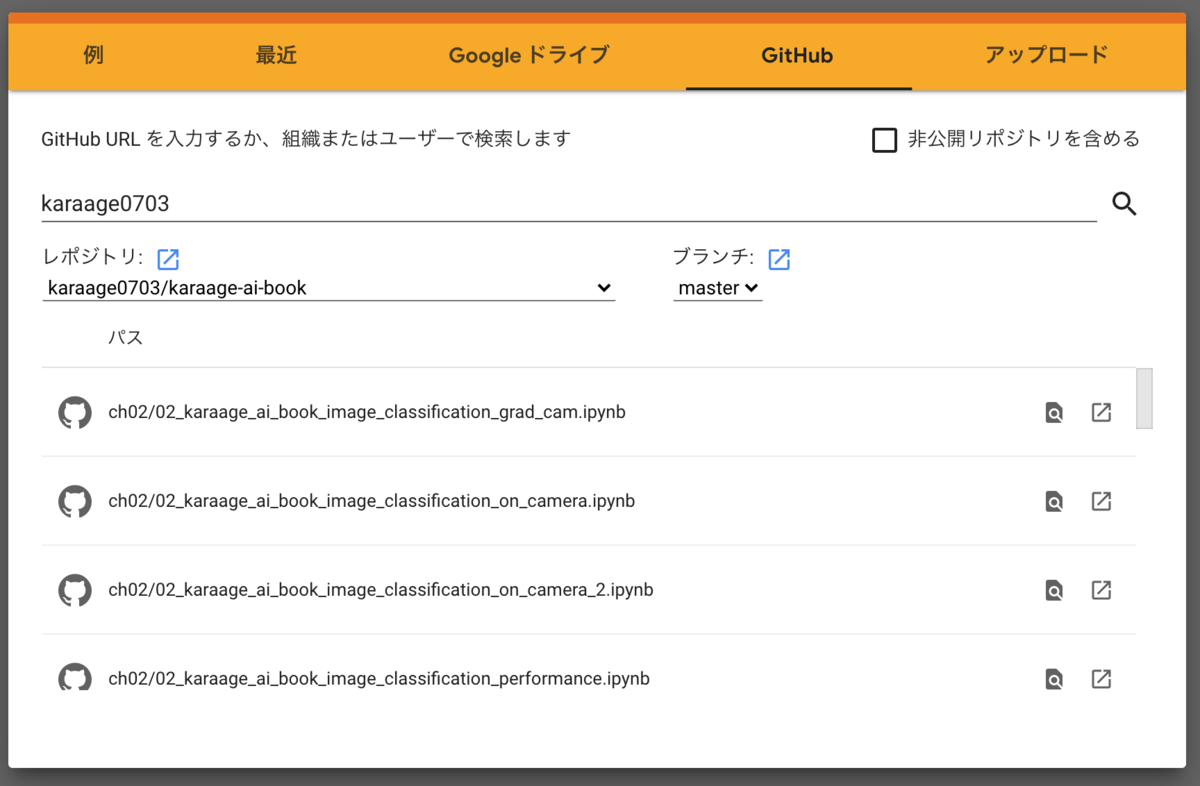Open performance.ipynb in new tab icon
This screenshot has width=1200, height=786.
[1101, 679]
